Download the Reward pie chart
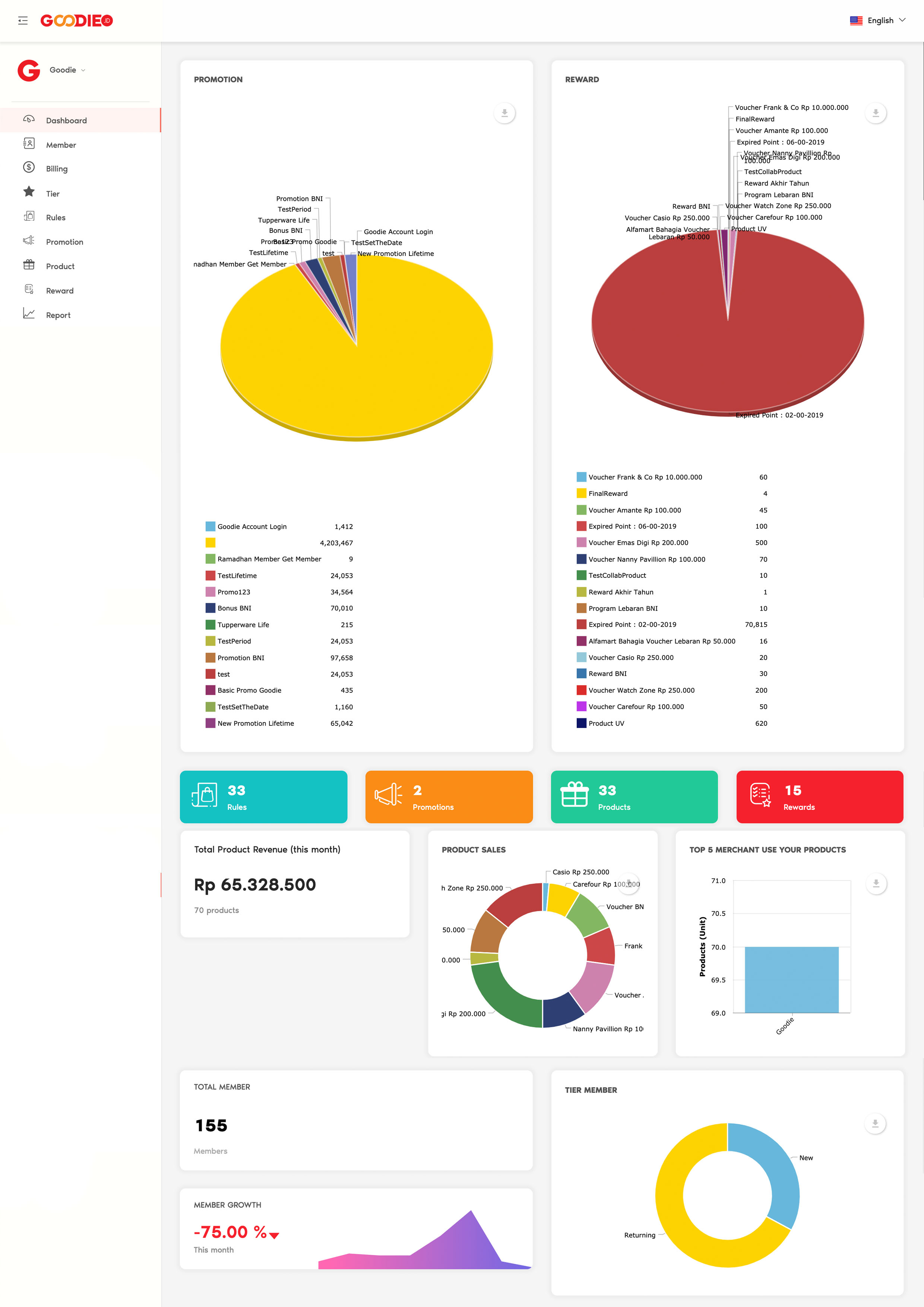The width and height of the screenshot is (924, 1307). [x=876, y=113]
